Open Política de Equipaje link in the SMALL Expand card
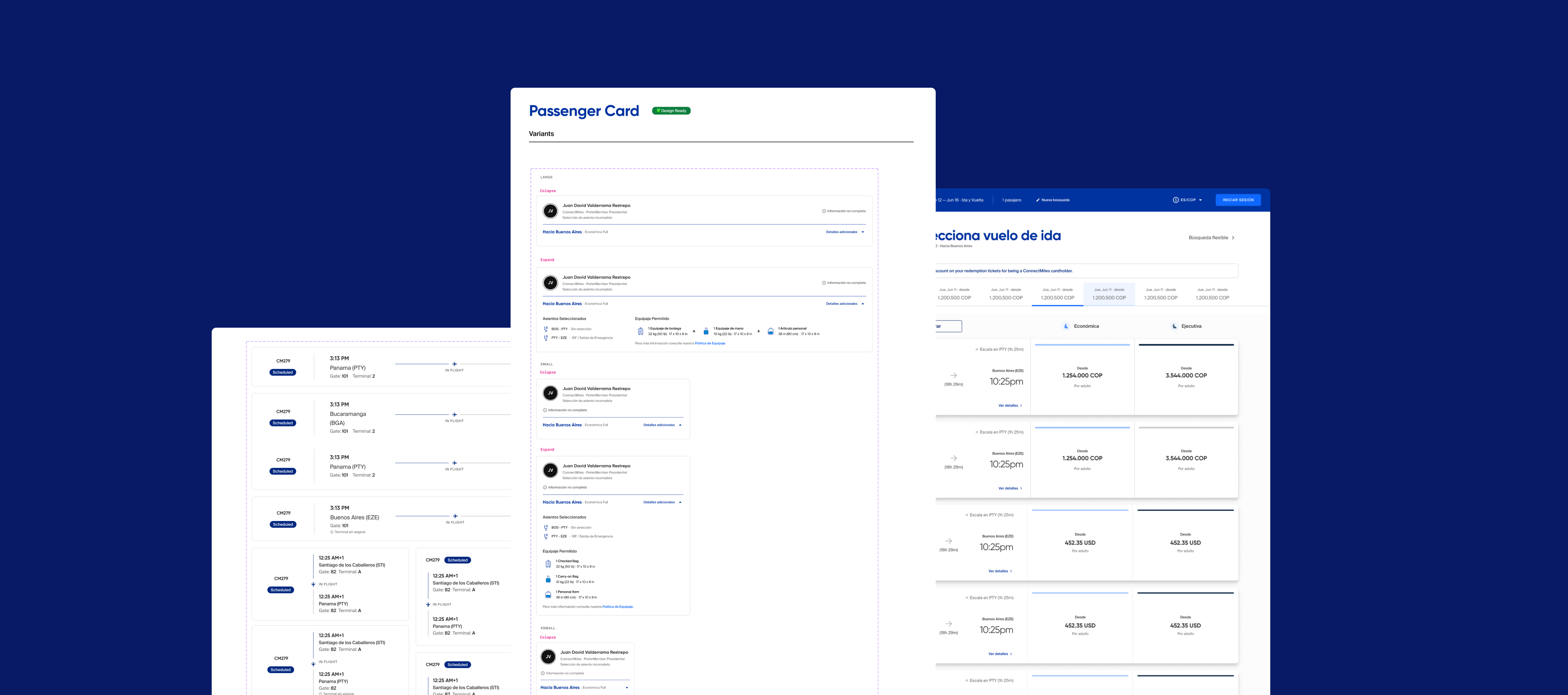The height and width of the screenshot is (695, 1568). [x=618, y=607]
